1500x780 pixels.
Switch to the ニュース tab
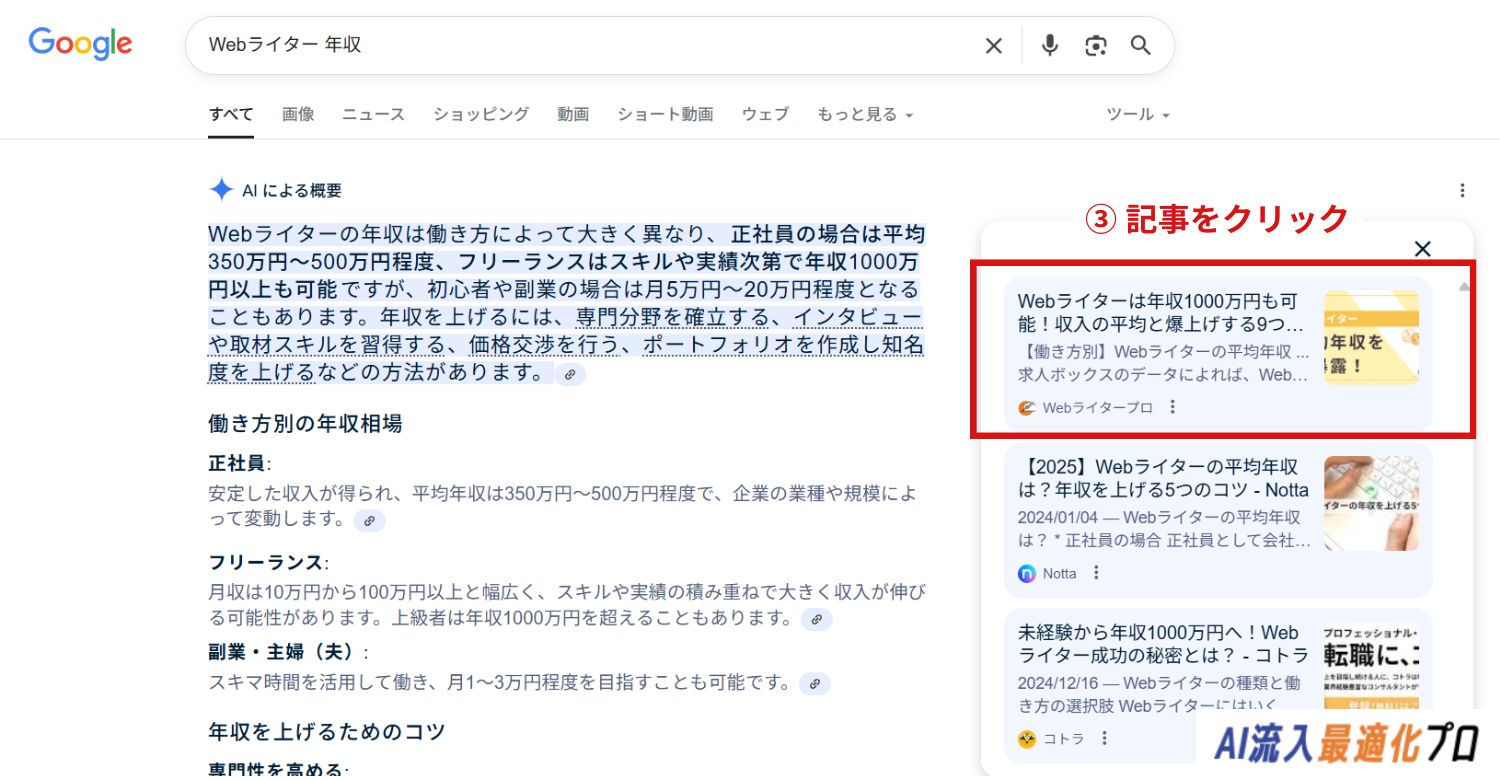373,115
